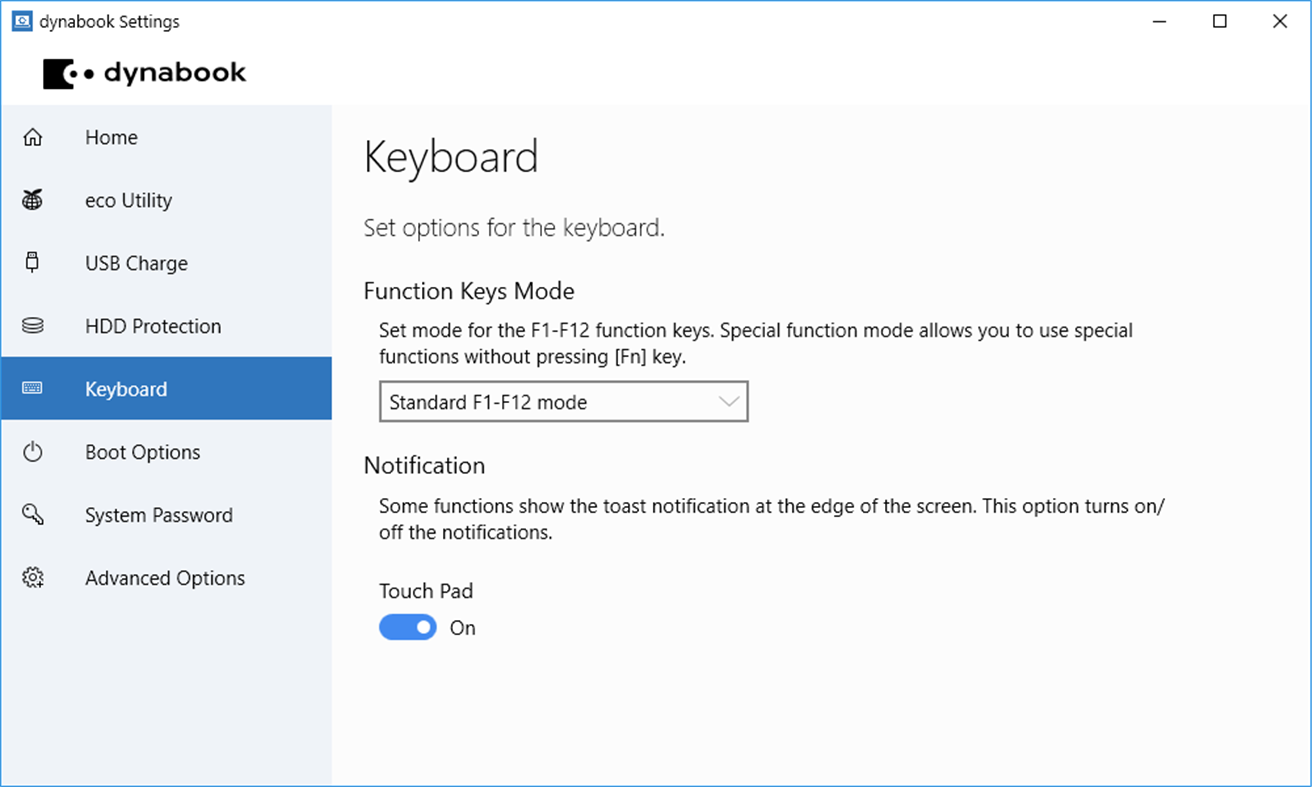The image size is (1312, 787).
Task: Select the Keyboard icon in the sidebar
Action: pos(33,388)
